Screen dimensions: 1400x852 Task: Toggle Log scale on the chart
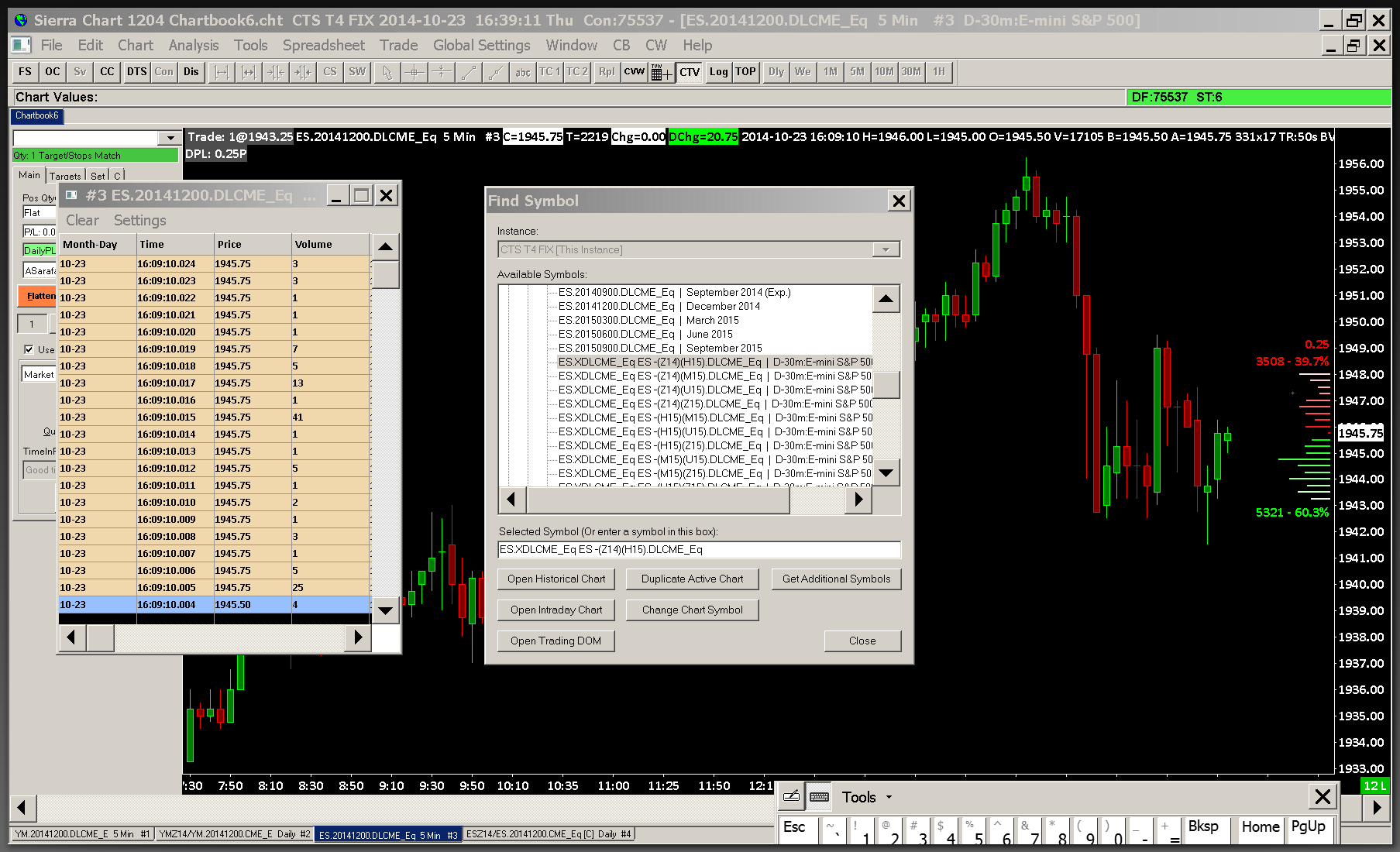point(719,72)
